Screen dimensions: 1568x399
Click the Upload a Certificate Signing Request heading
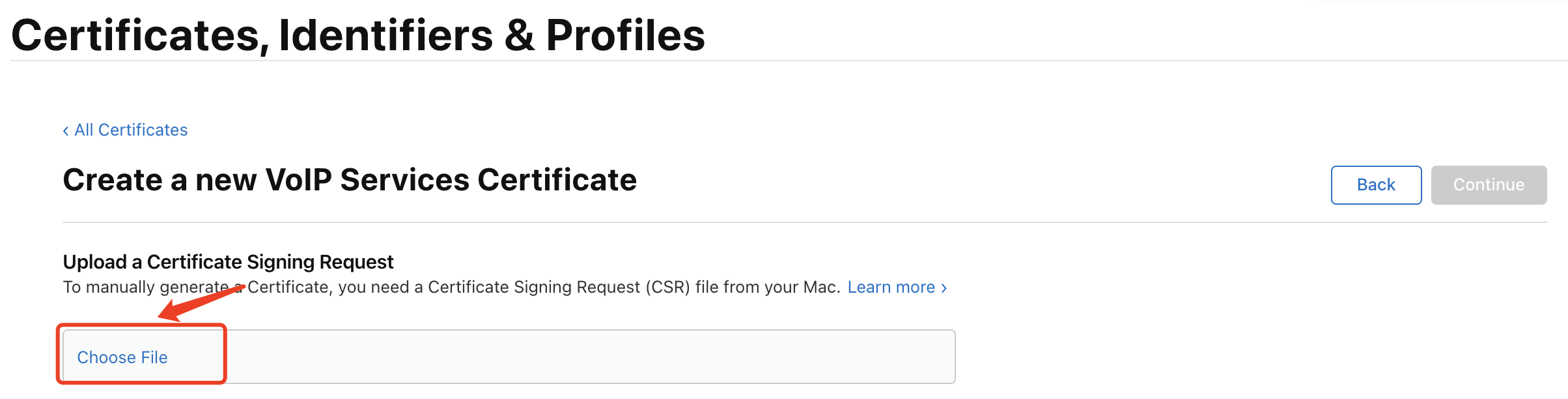(228, 262)
